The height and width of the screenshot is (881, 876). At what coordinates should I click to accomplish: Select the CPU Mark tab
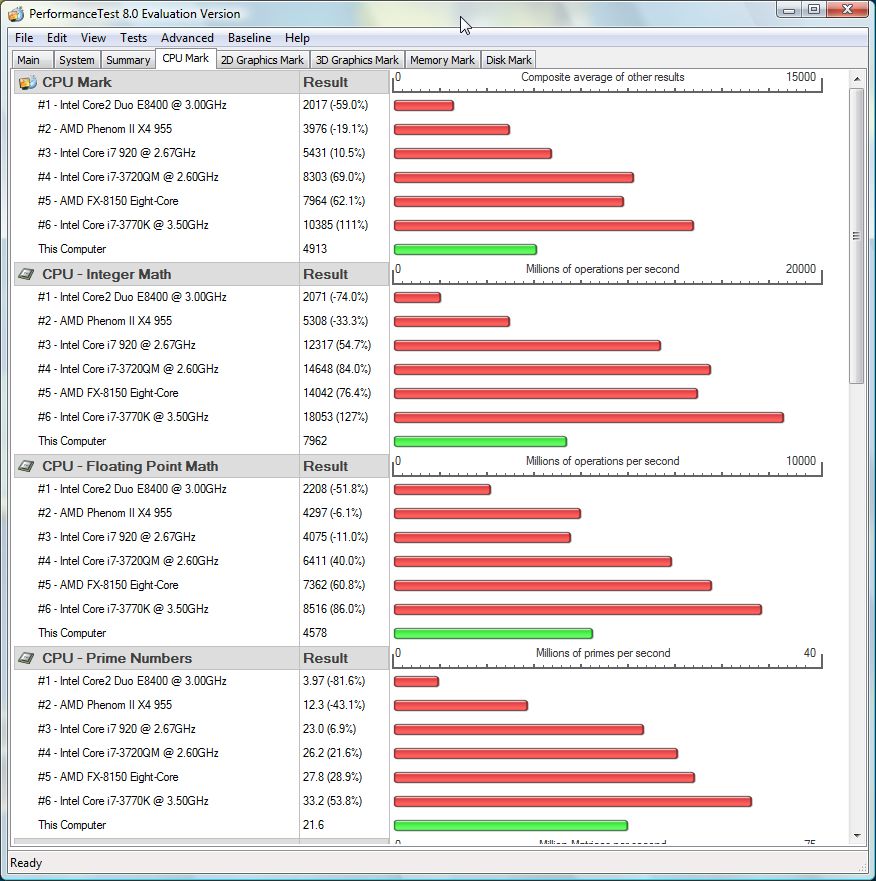point(185,58)
